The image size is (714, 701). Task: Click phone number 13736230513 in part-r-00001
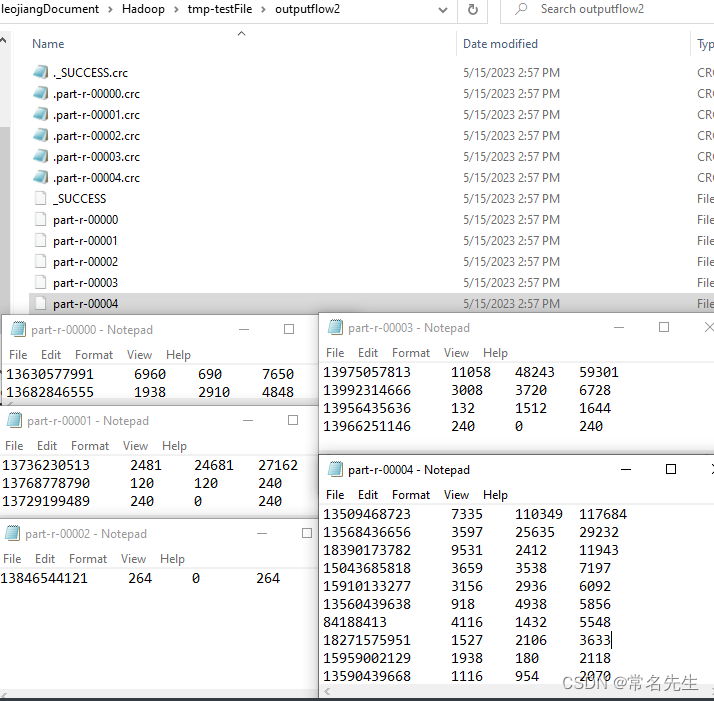pyautogui.click(x=46, y=465)
